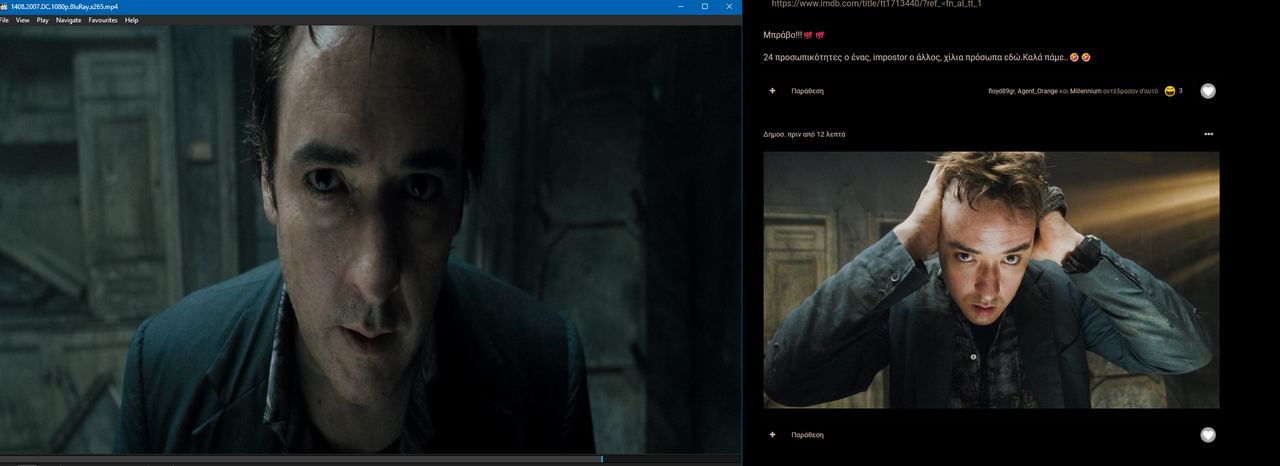
Task: Open the photo of man holding head in post
Action: point(991,280)
